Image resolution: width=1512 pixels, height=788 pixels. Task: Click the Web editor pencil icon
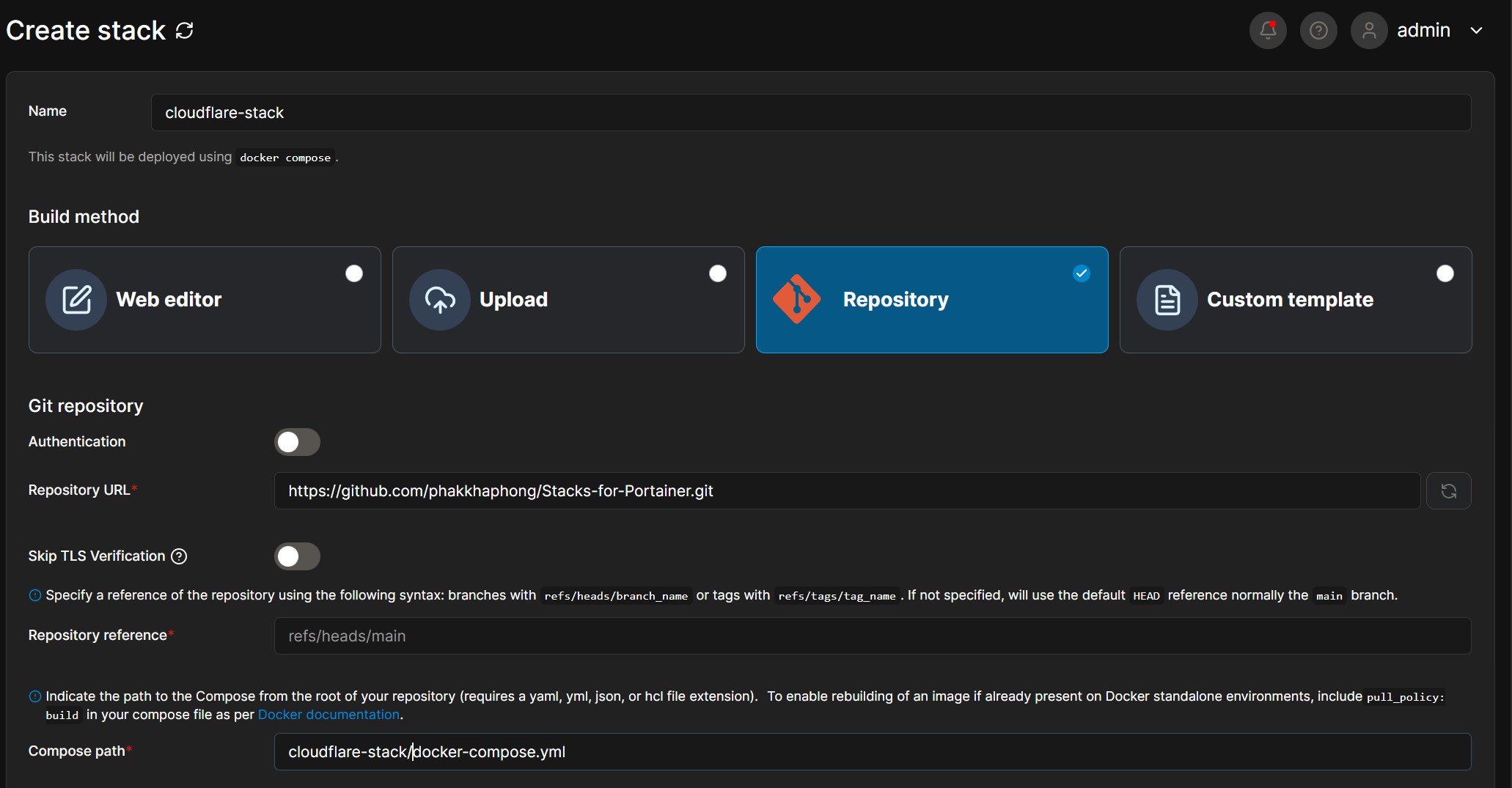[76, 299]
